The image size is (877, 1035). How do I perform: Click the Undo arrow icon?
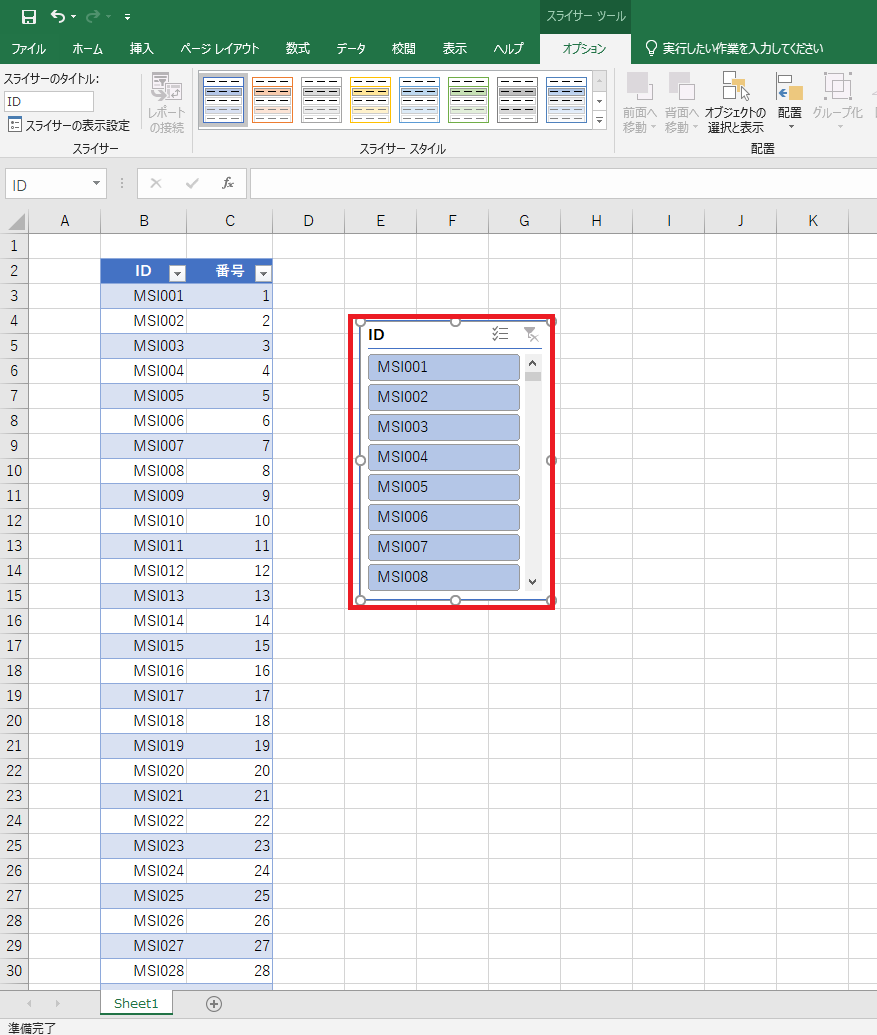pos(58,16)
